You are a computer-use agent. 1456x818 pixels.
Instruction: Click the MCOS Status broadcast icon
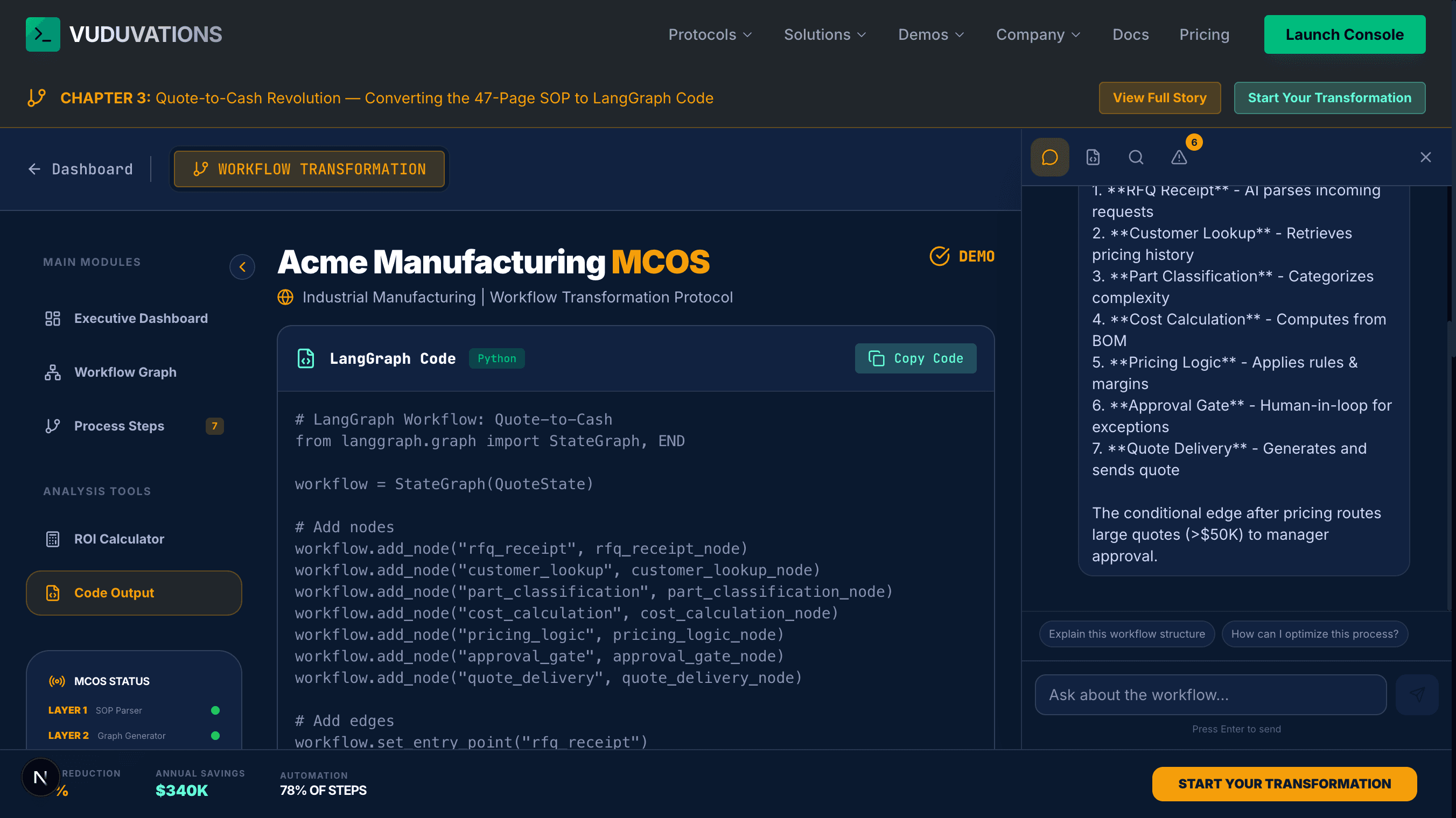(x=57, y=681)
